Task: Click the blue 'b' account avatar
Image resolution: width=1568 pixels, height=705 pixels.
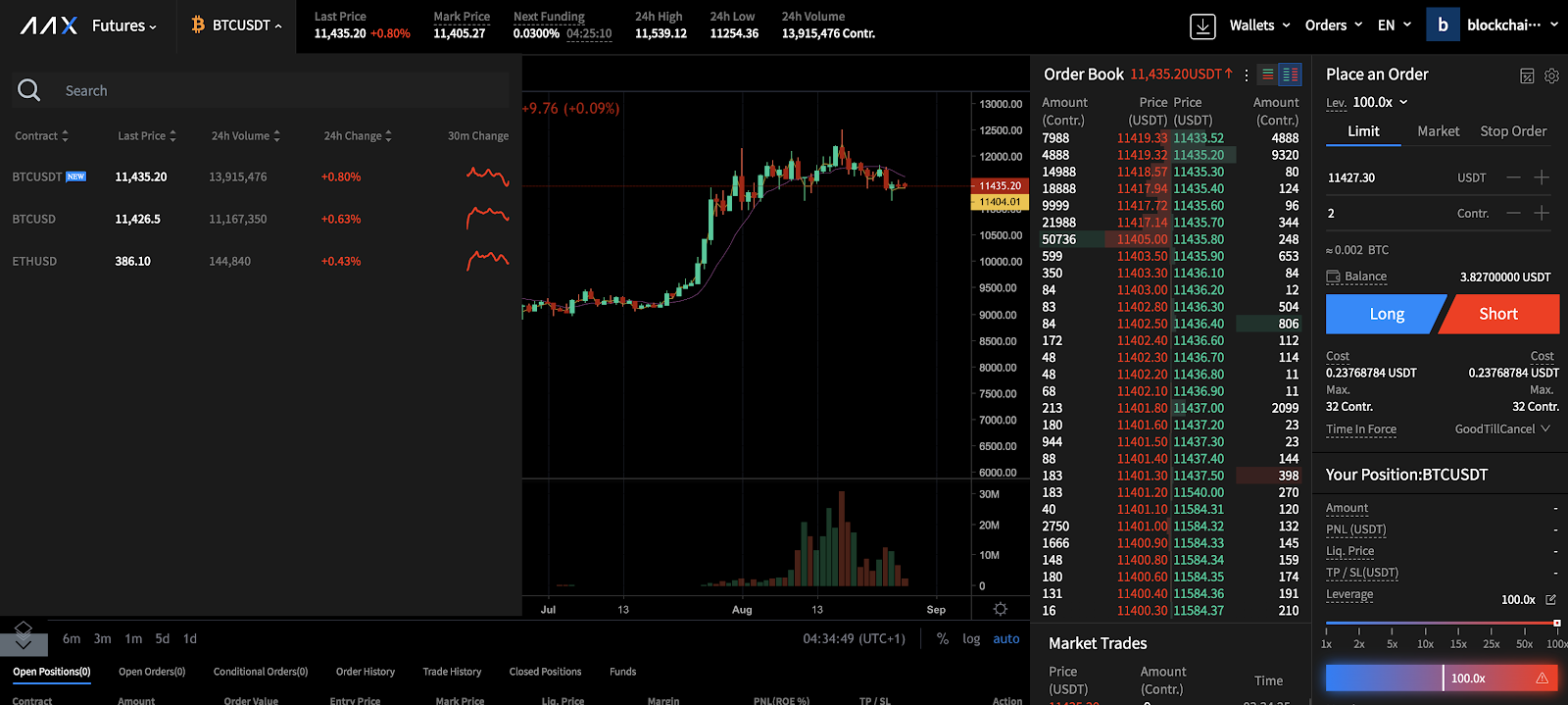Action: pos(1443,25)
